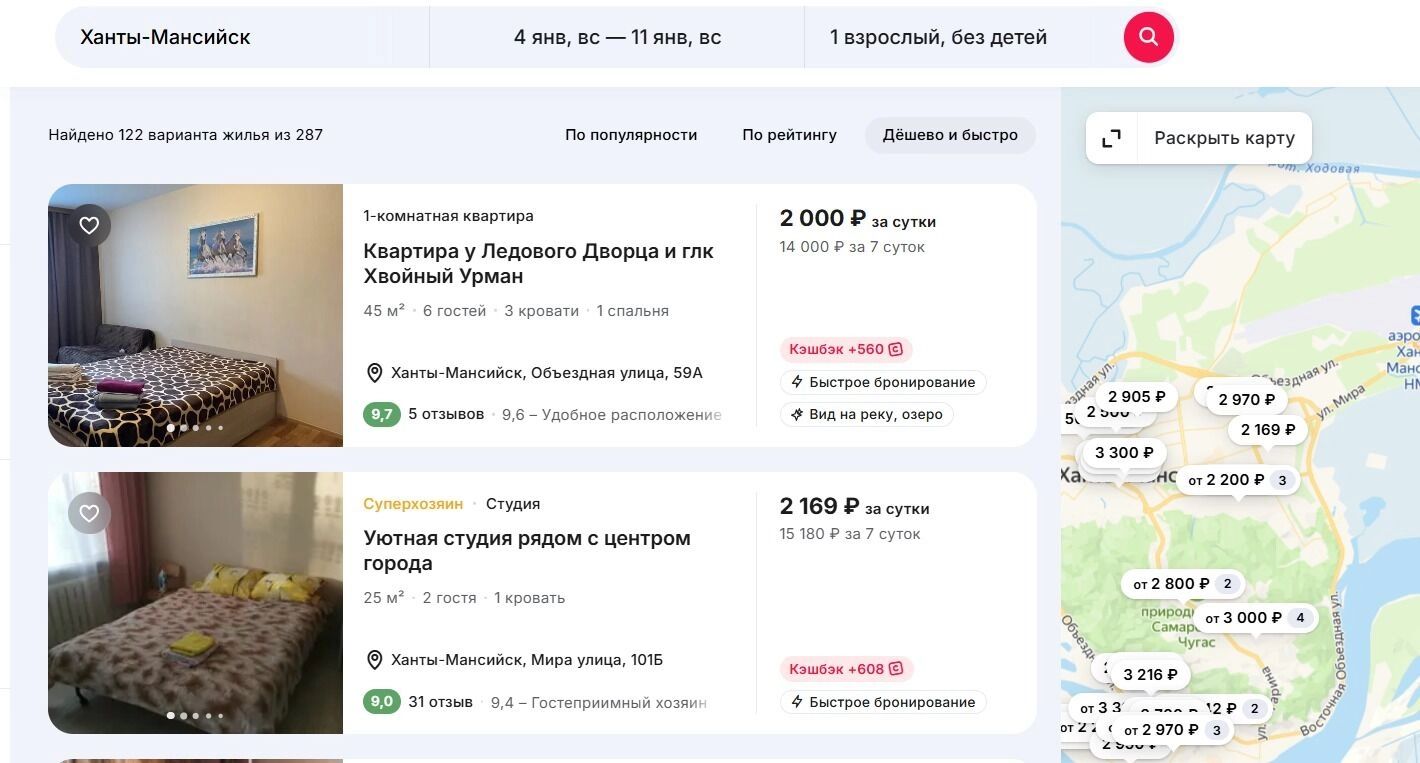Open guests selector 1 взрослый, без детей
Viewport: 1420px width, 763px height.
938,37
